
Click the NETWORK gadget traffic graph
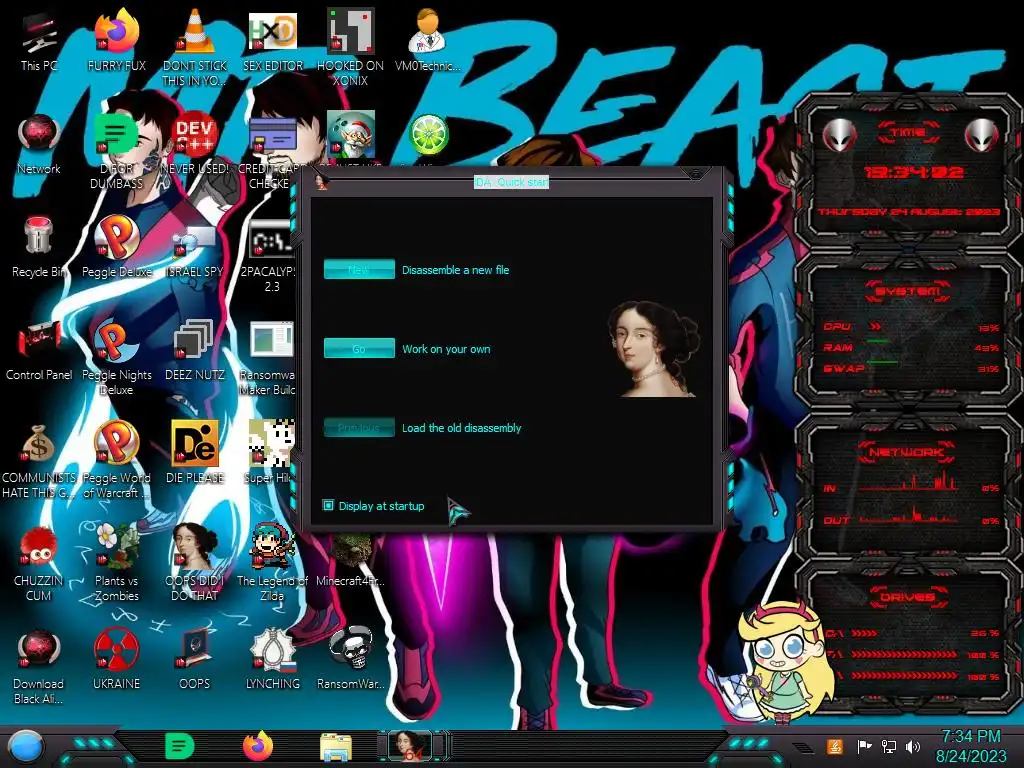pos(908,483)
